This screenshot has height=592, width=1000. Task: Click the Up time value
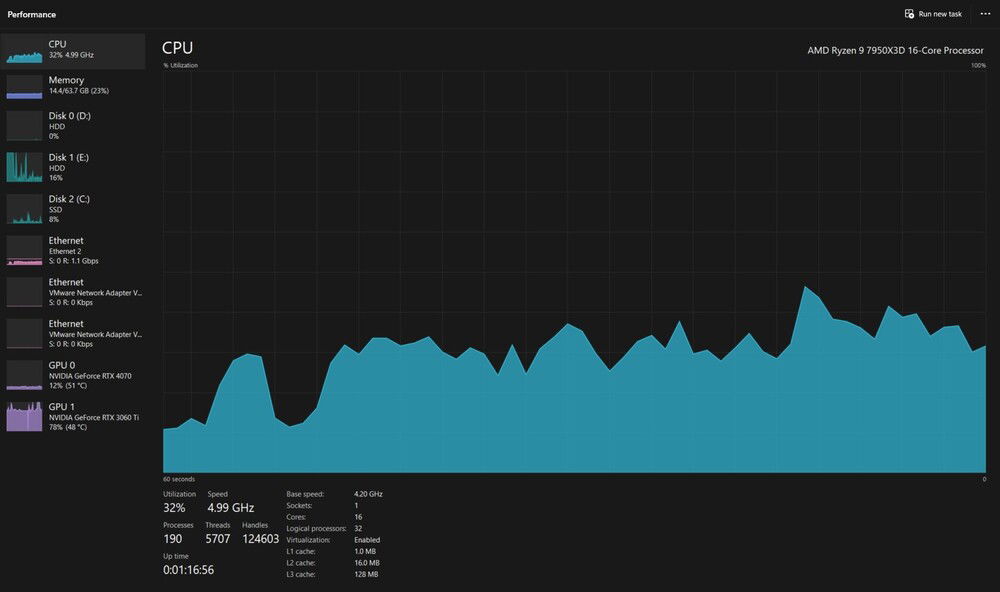point(188,570)
